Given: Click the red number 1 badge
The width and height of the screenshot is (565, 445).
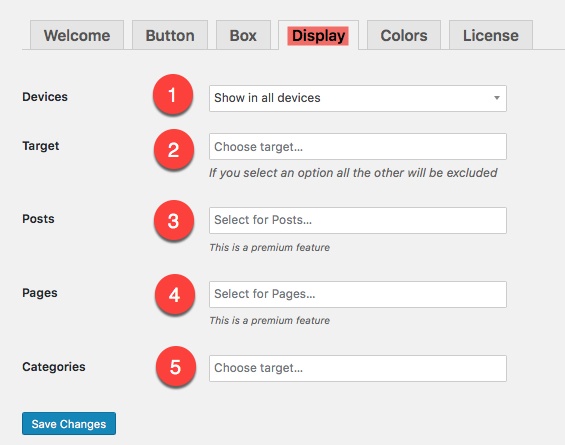Looking at the screenshot, I should tap(173, 94).
